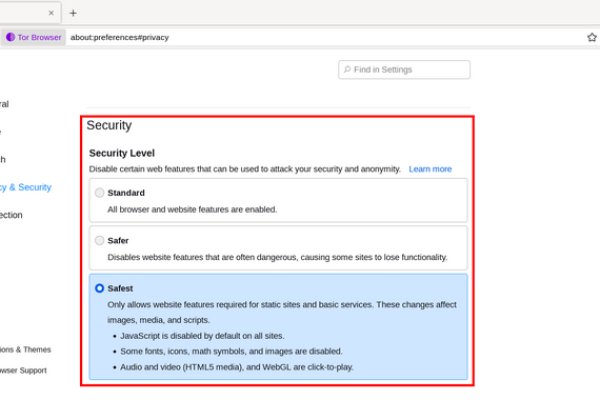This screenshot has width=600, height=400.
Task: Click the Home settings category in the sidebar
Action: 2,131
